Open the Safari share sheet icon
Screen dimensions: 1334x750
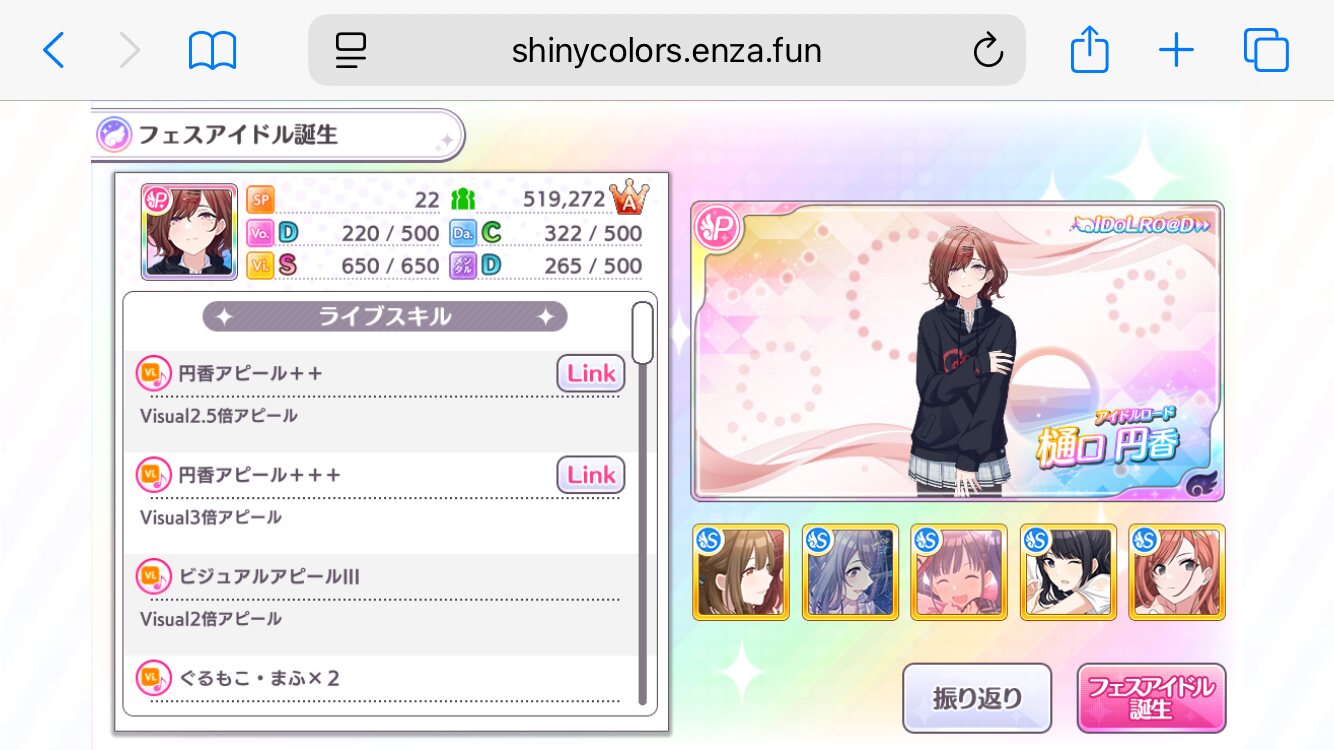1089,48
